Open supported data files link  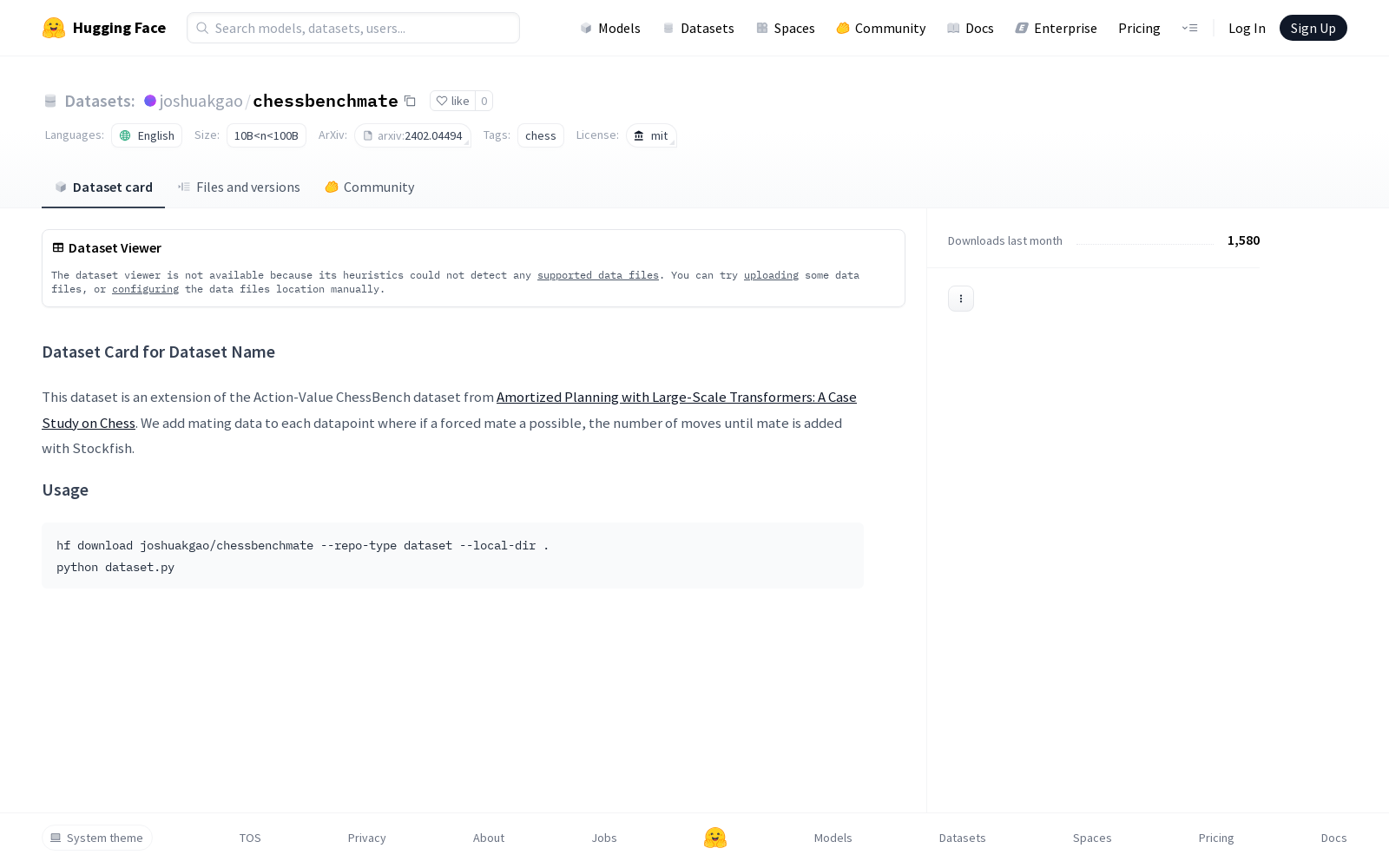[x=598, y=275]
